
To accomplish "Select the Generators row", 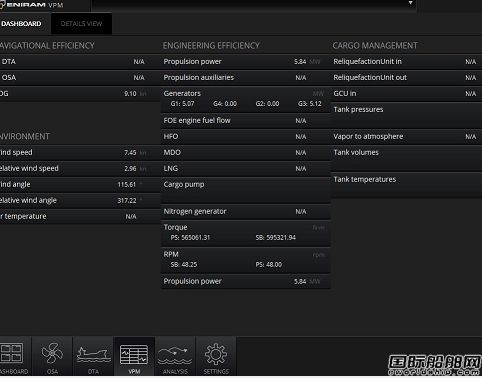I will pos(245,99).
